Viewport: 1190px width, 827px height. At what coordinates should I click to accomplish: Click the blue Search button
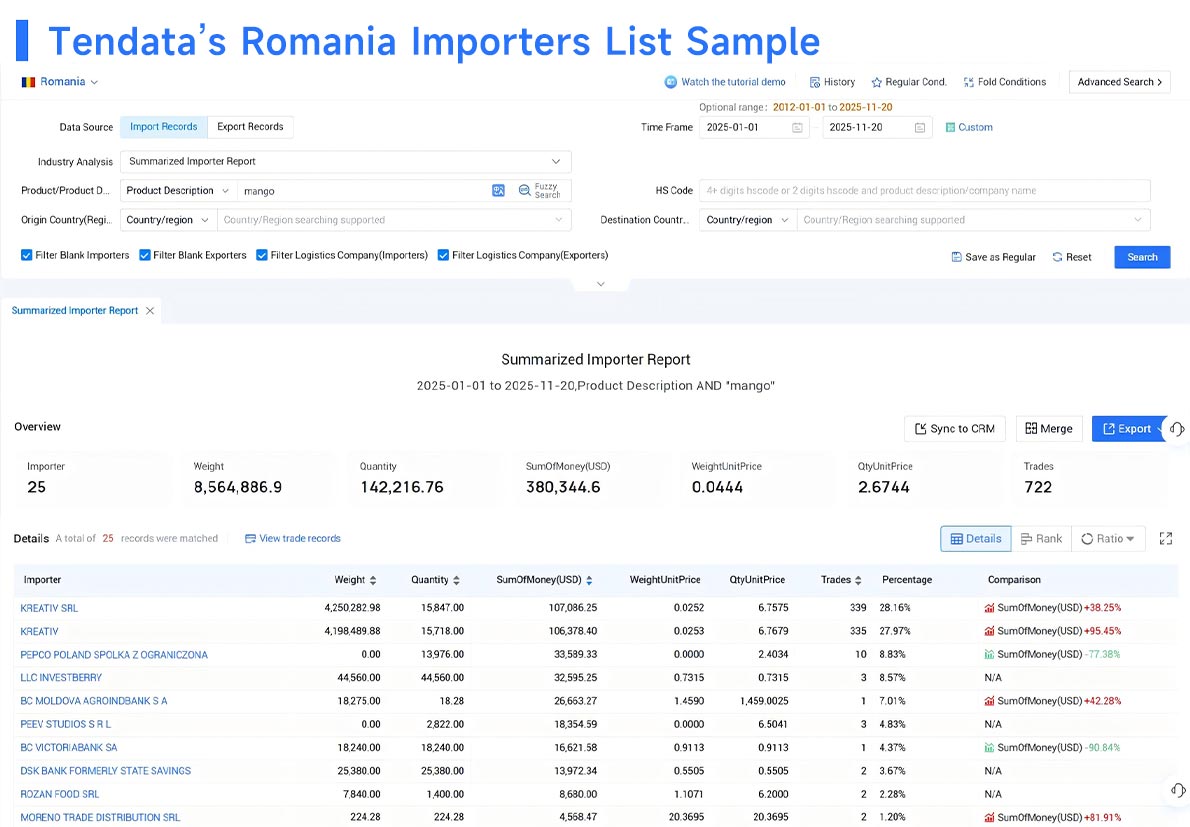[1142, 257]
